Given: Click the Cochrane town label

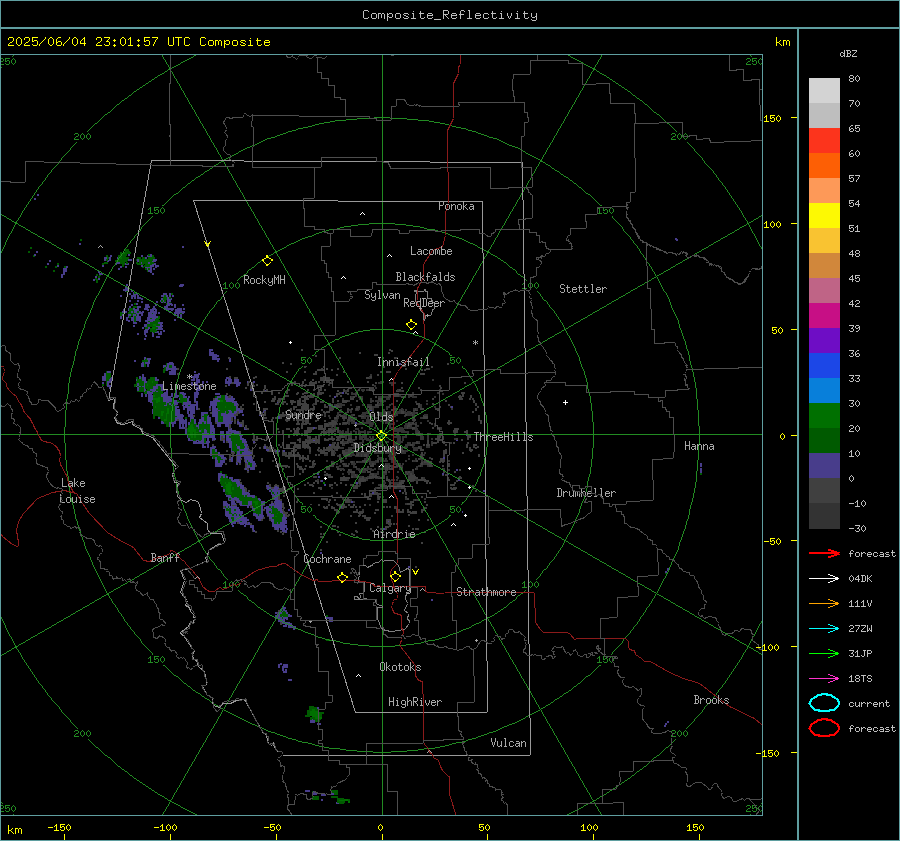Looking at the screenshot, I should pos(327,559).
